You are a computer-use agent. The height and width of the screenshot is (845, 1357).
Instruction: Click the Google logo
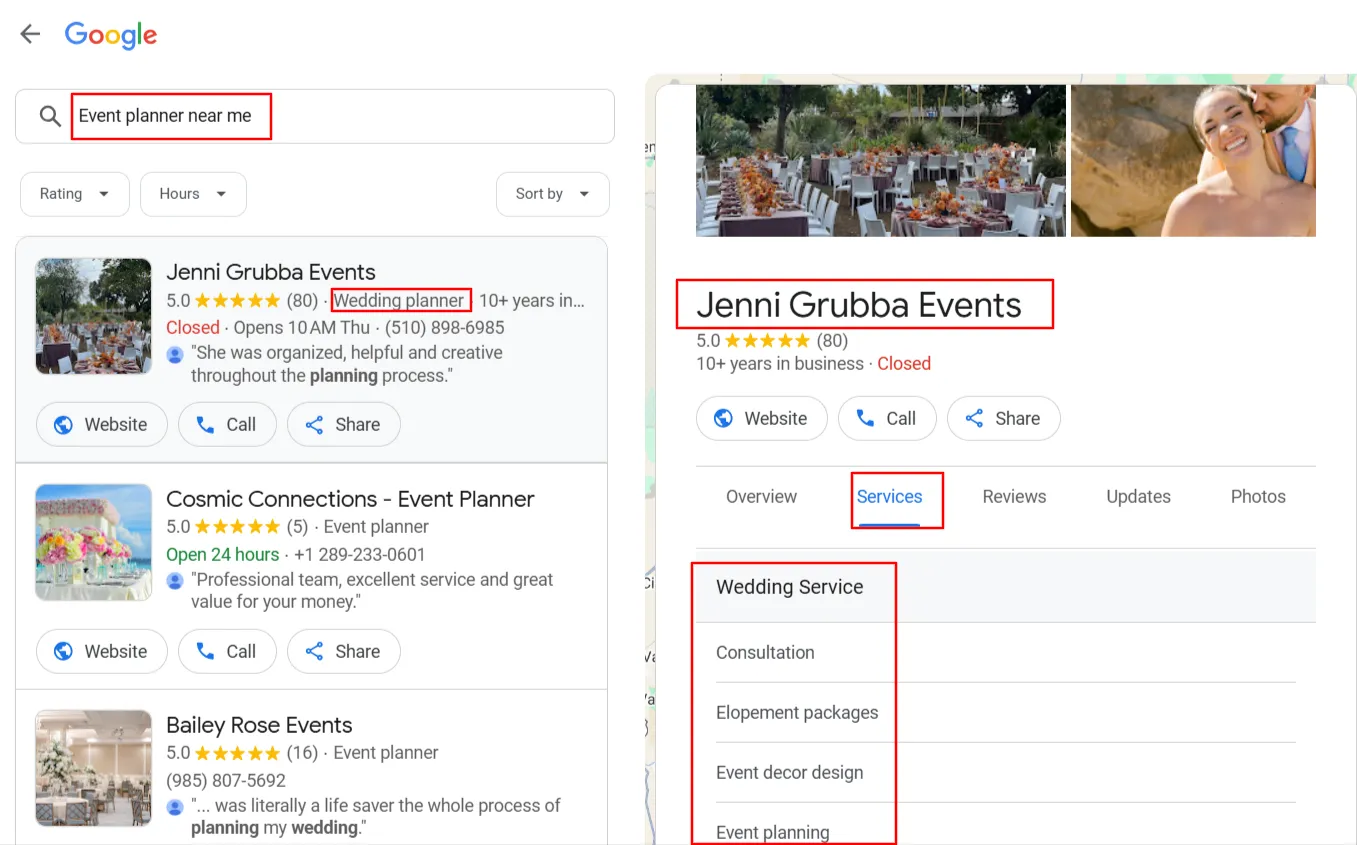click(110, 35)
